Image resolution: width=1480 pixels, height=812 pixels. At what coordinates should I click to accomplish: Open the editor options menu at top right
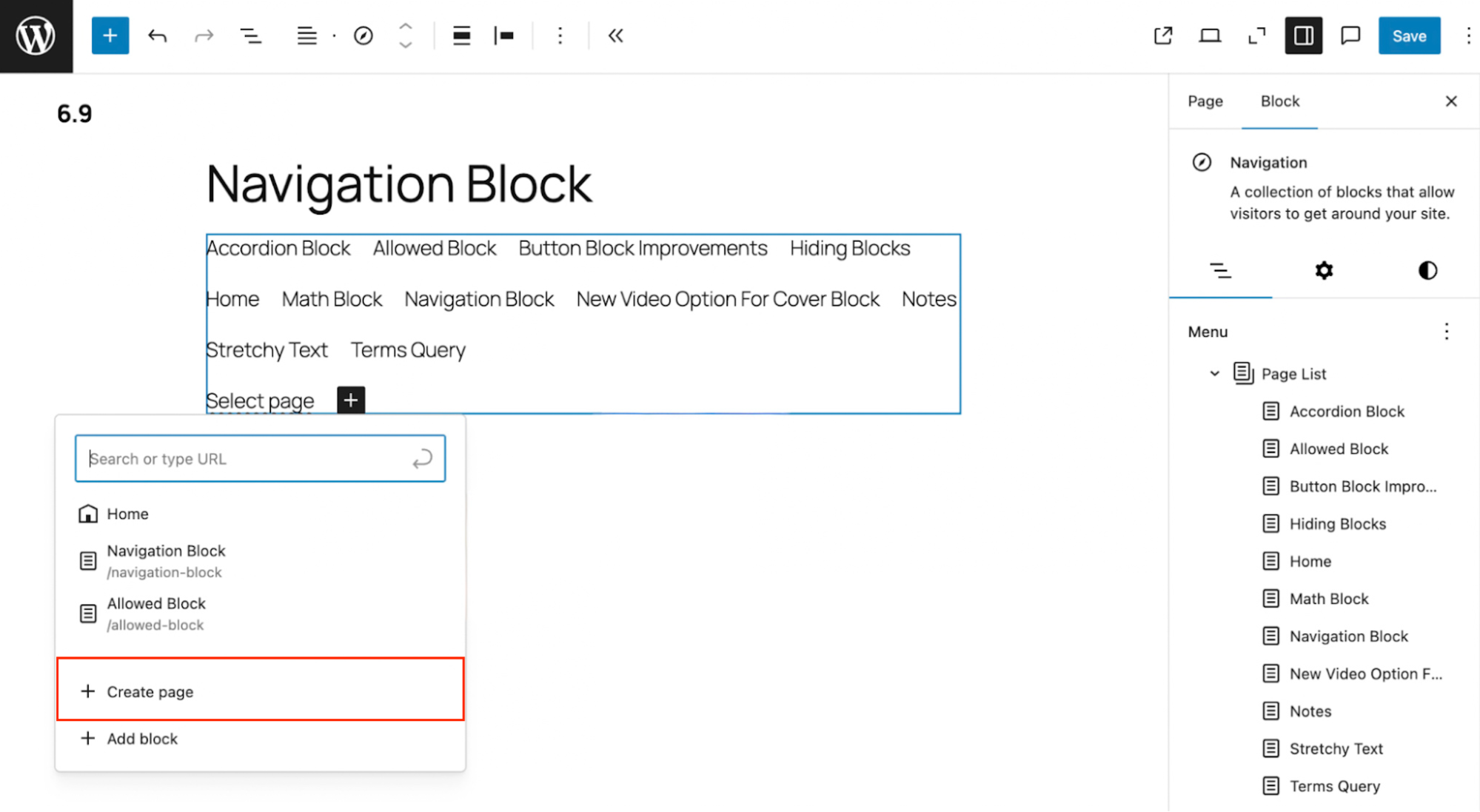tap(1469, 35)
